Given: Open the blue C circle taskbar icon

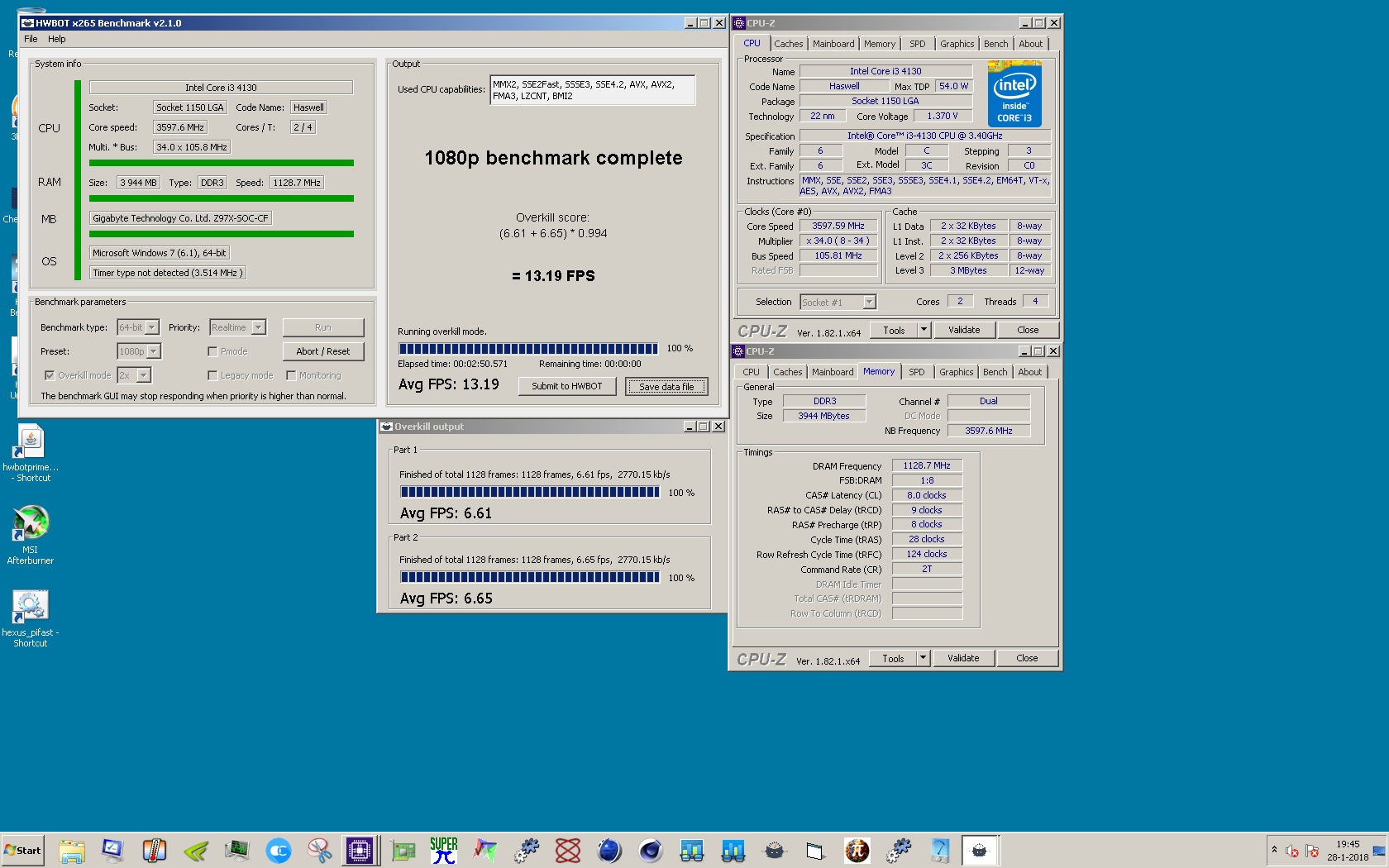Looking at the screenshot, I should tap(279, 850).
